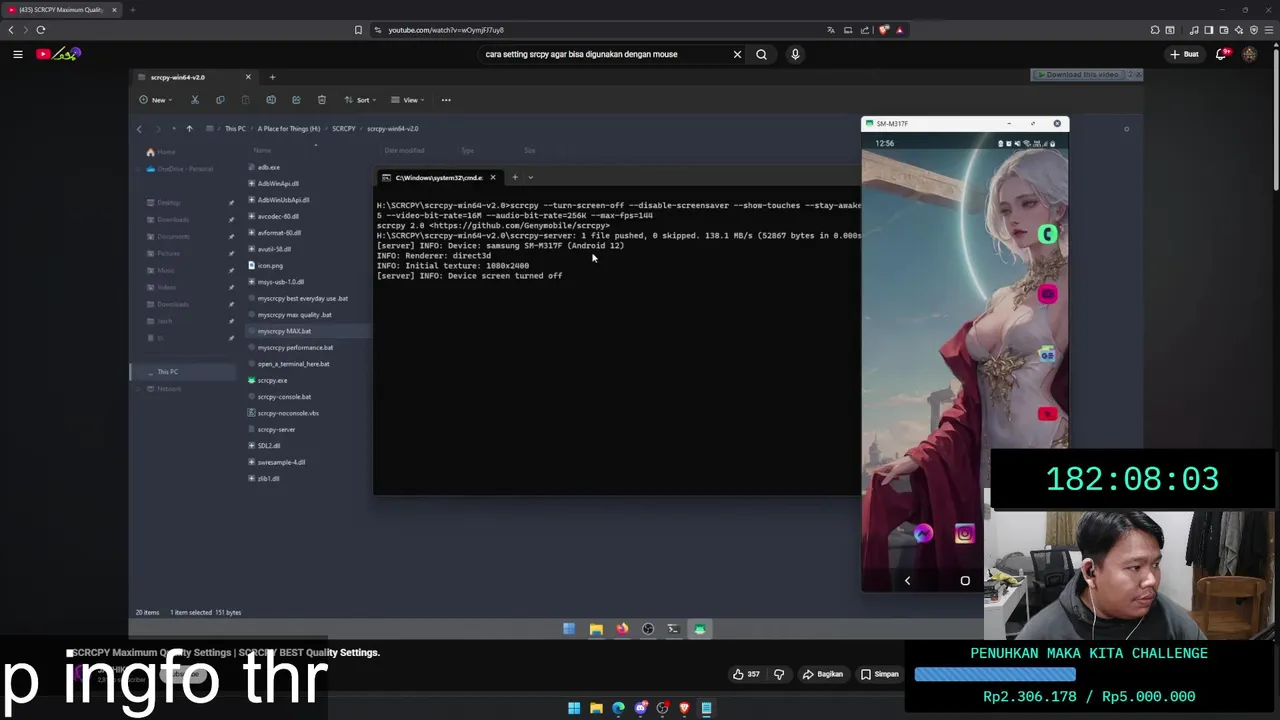Screen dimensions: 1280x720
Task: Click the Download this video button
Action: [1077, 75]
